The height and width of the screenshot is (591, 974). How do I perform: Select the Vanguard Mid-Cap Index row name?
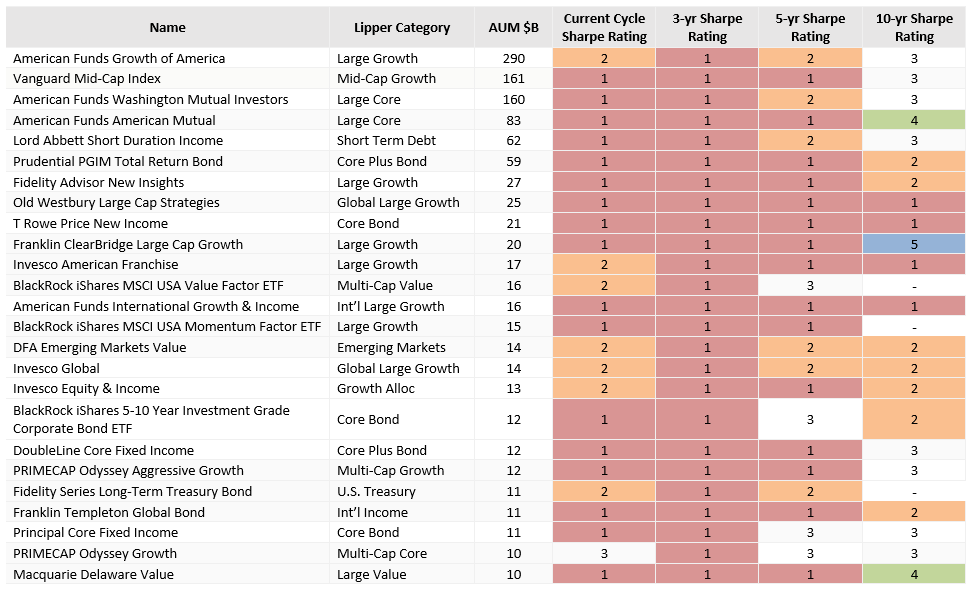click(87, 78)
